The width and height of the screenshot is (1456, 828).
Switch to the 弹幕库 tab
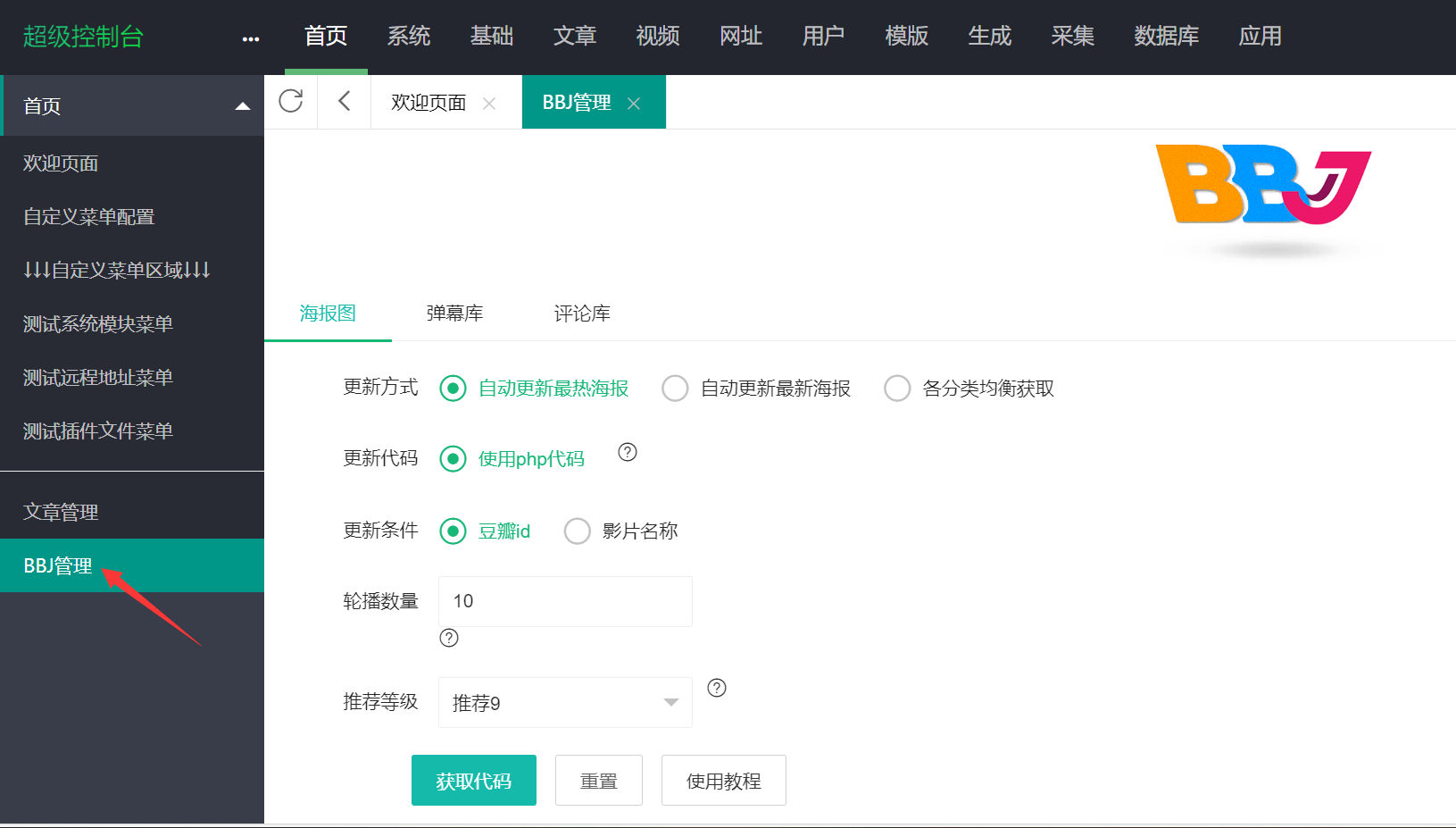coord(454,314)
